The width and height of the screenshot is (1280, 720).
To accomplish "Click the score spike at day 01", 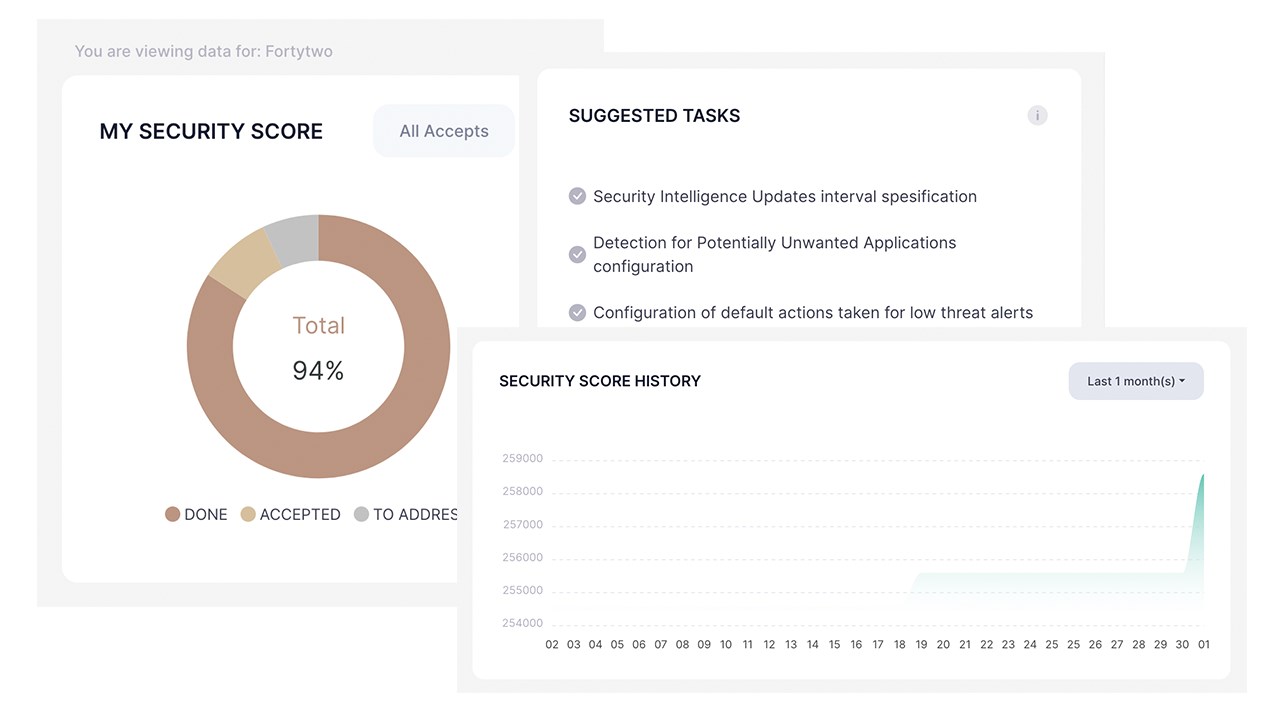I will click(1201, 480).
